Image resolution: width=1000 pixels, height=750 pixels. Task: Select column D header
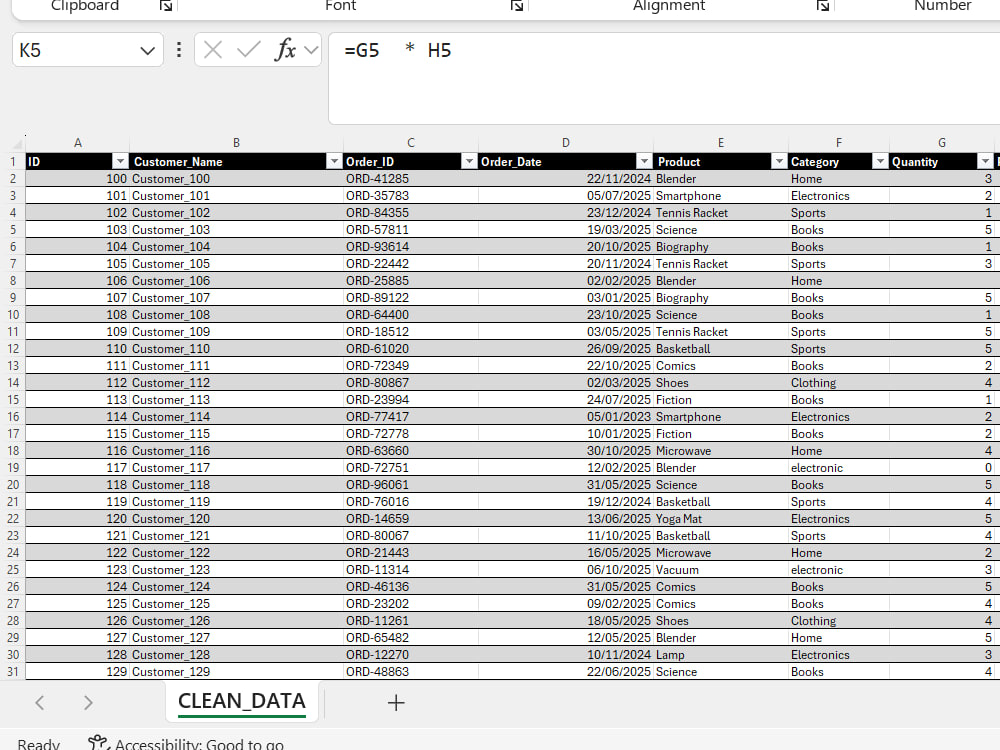[x=566, y=143]
